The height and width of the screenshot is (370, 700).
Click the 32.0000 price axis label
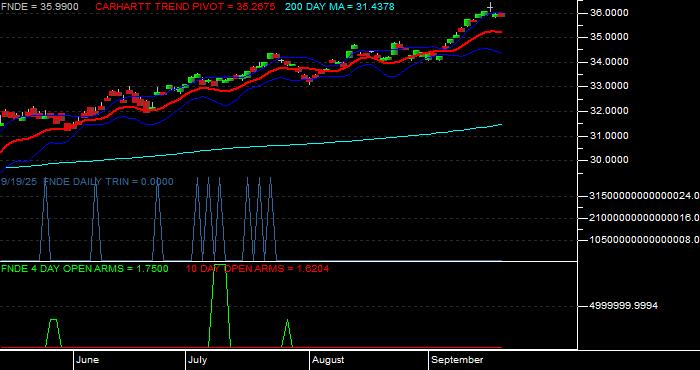[x=609, y=111]
